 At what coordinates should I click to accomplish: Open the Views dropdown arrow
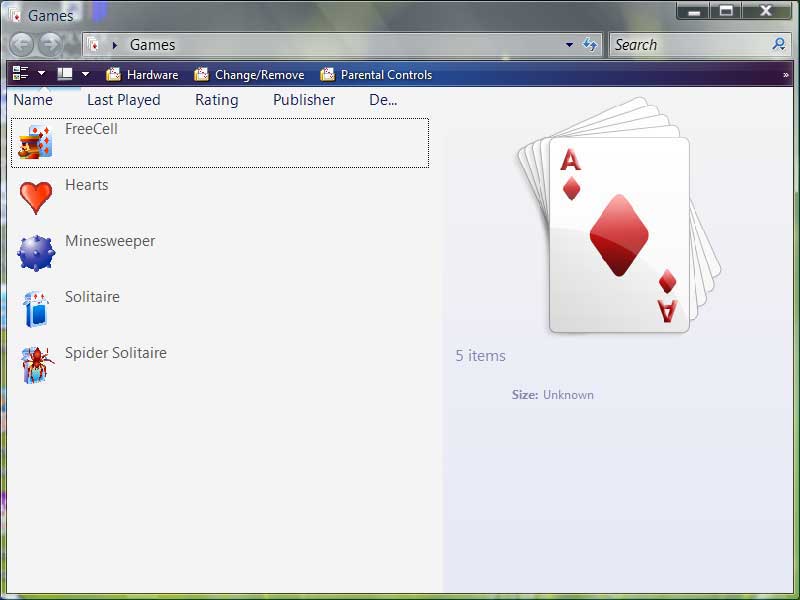pos(41,74)
